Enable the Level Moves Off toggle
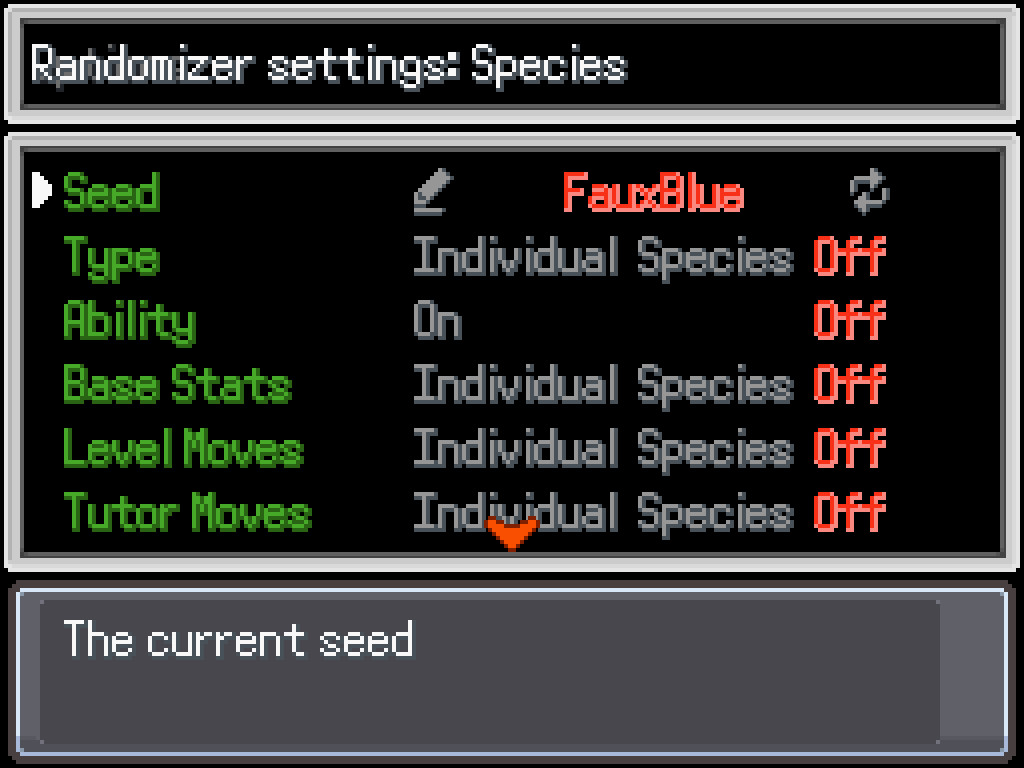This screenshot has height=768, width=1024. coord(849,449)
